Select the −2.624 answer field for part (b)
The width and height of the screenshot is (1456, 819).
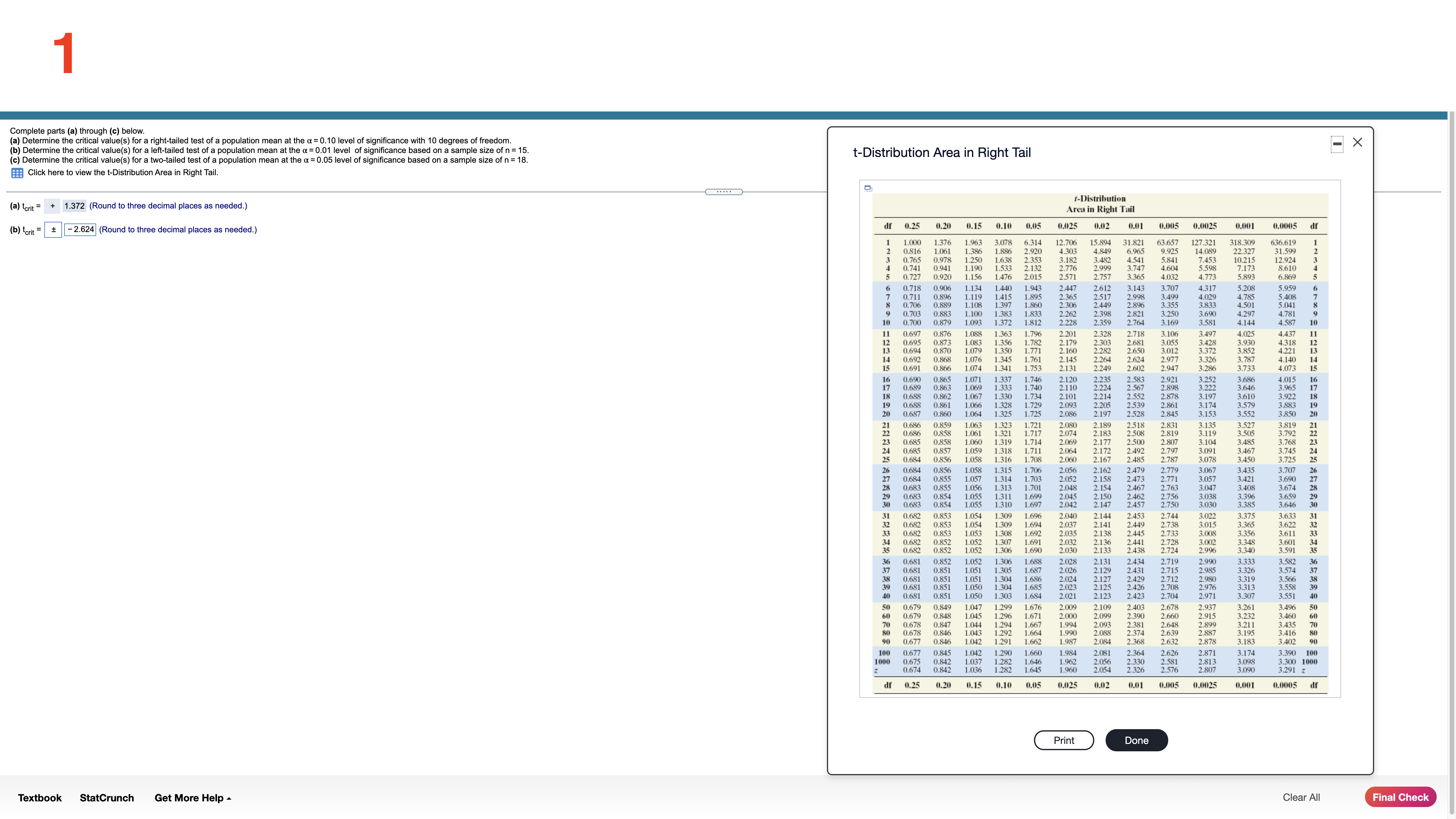point(81,229)
